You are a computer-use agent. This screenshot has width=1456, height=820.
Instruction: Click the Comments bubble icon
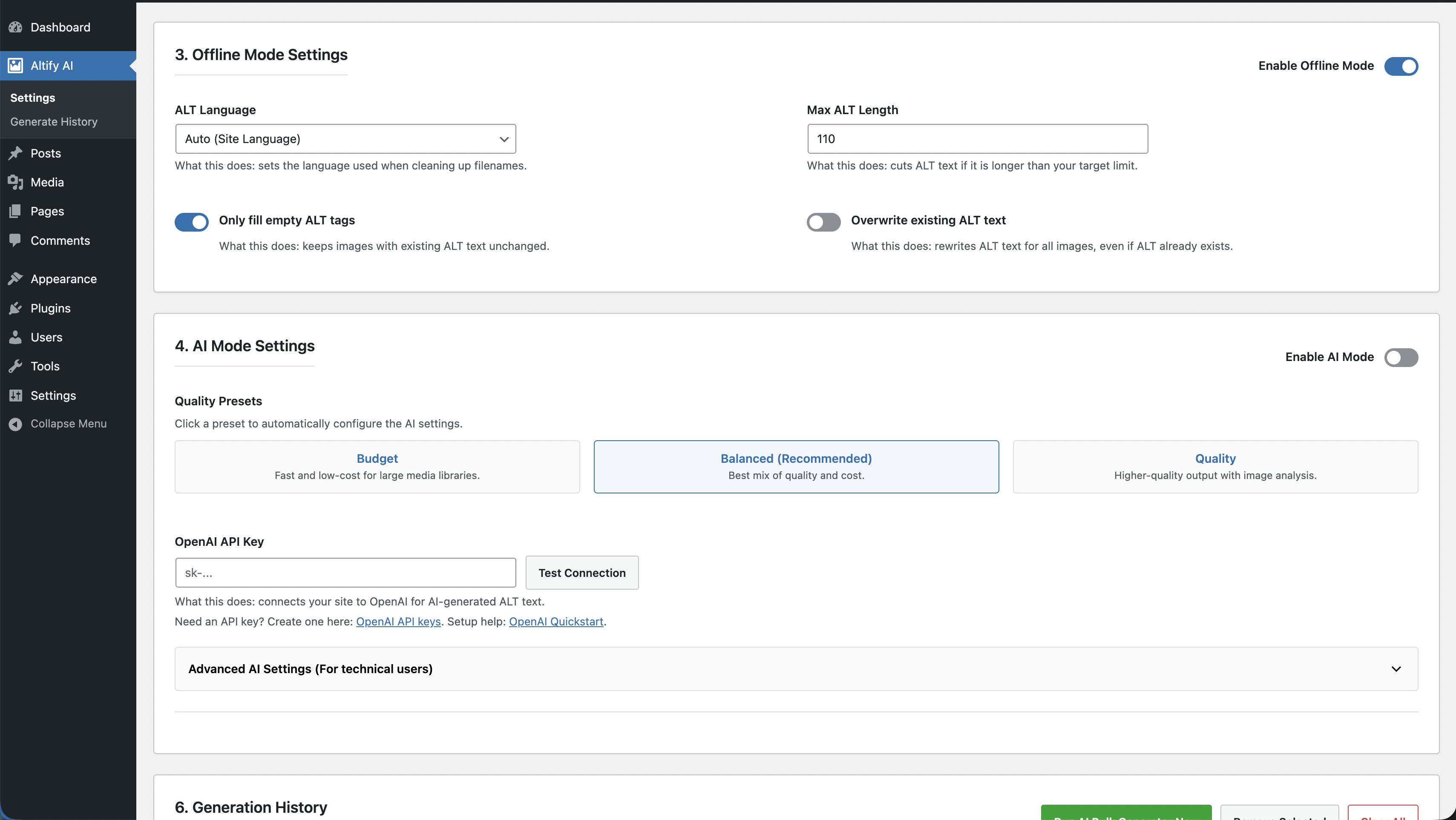15,240
